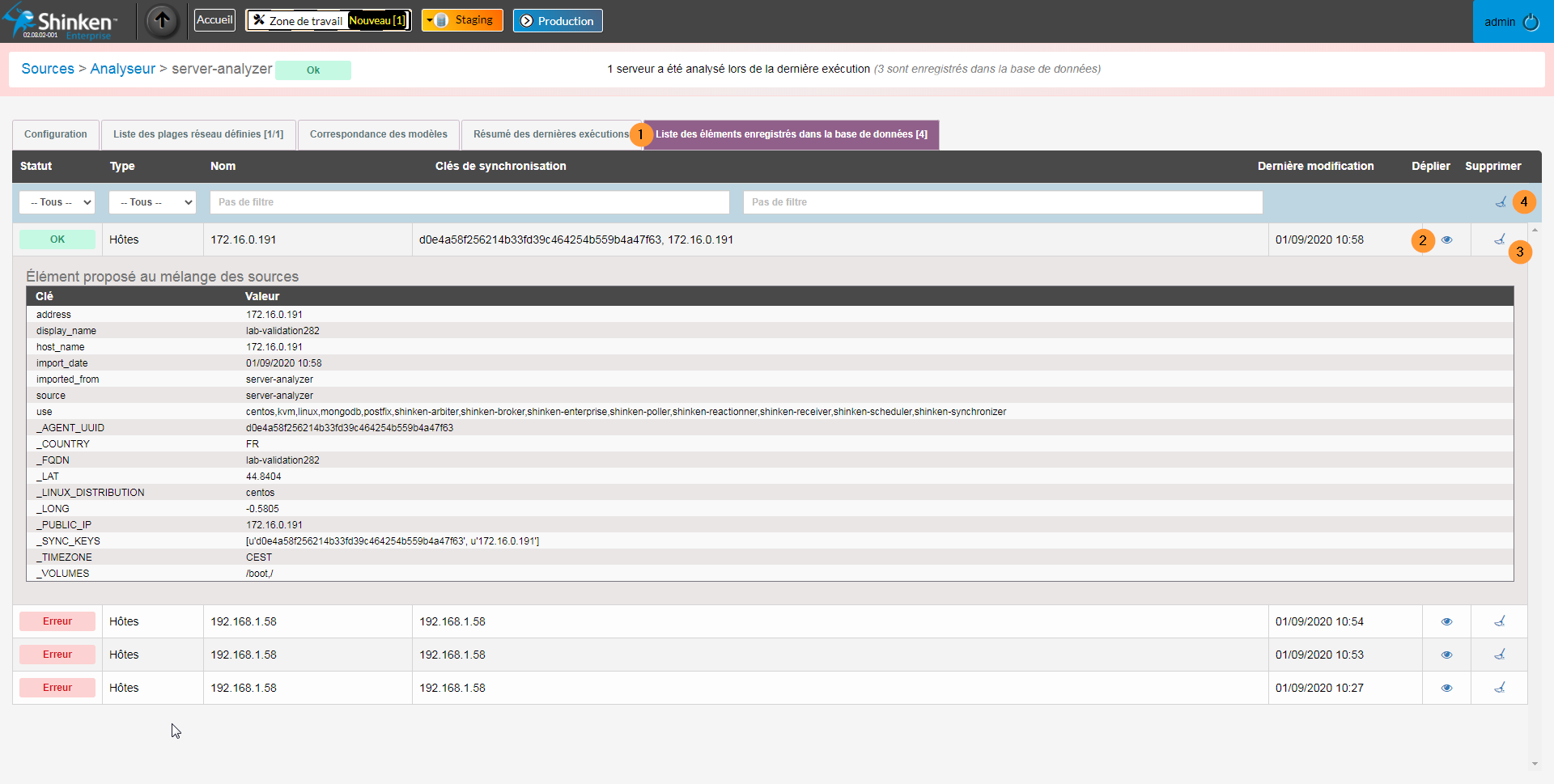This screenshot has height=784, width=1554.
Task: Expand details of the 10:27 entry
Action: [1446, 688]
